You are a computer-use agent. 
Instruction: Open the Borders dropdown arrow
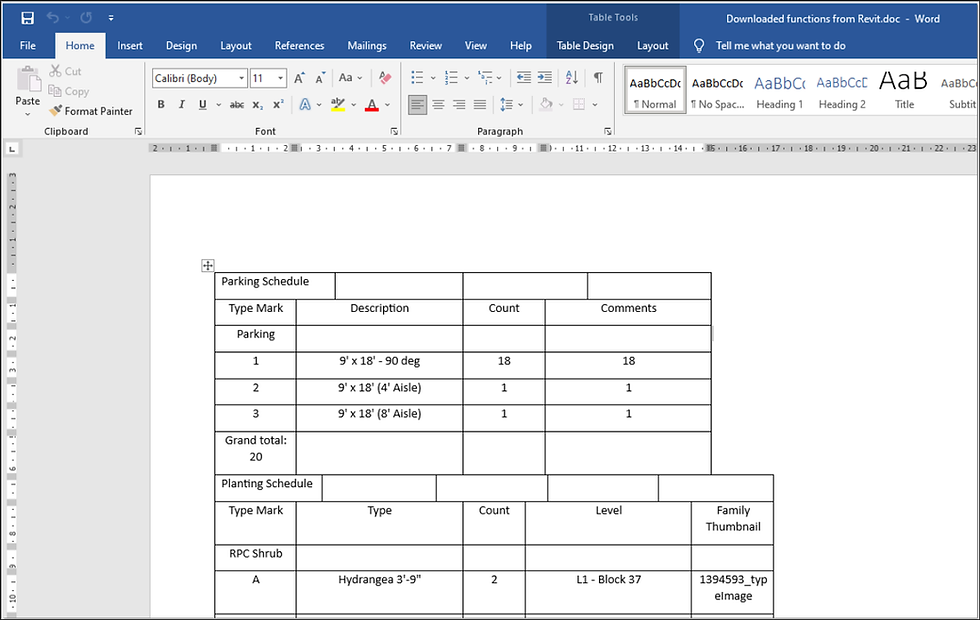[595, 105]
